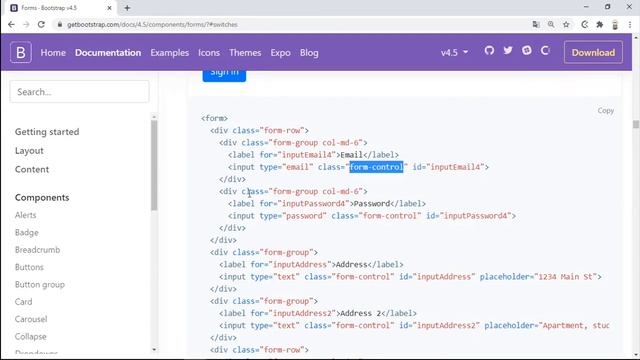Open Blog in the navbar

(309, 53)
